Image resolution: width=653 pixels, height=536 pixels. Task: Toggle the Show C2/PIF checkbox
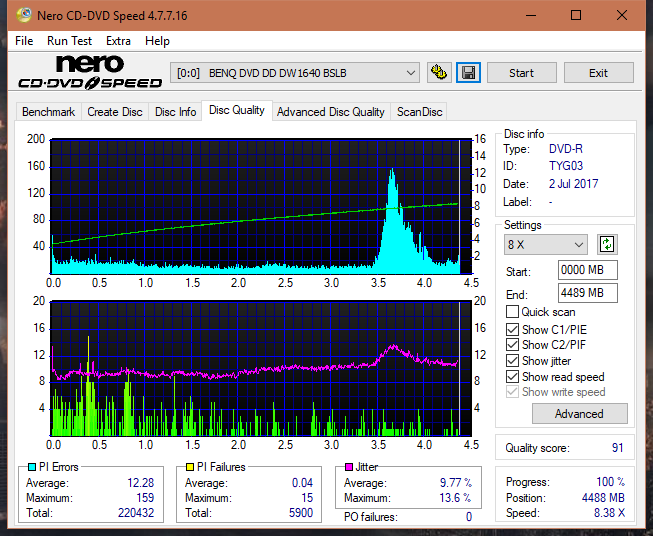coord(512,345)
